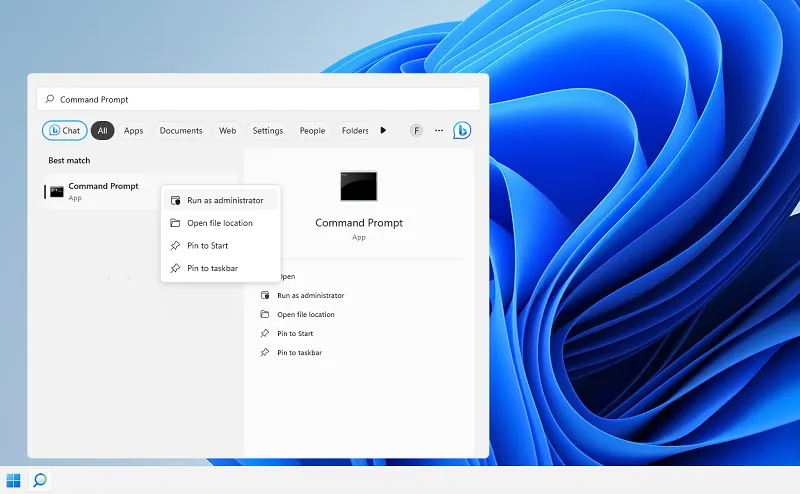Select the All filter tab
This screenshot has height=494, width=800.
[x=103, y=131]
